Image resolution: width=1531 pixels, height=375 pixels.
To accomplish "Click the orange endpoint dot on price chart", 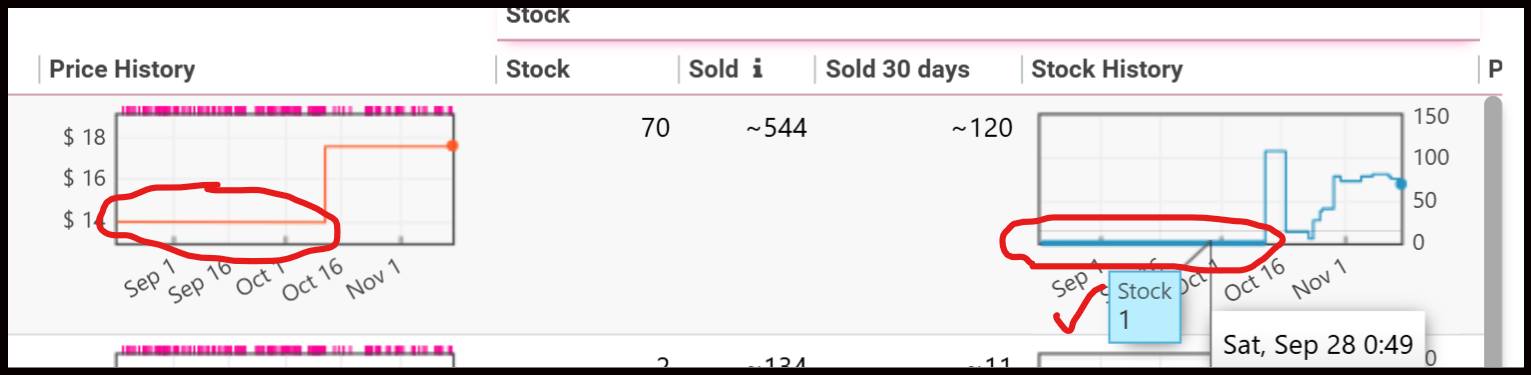I will pos(452,146).
